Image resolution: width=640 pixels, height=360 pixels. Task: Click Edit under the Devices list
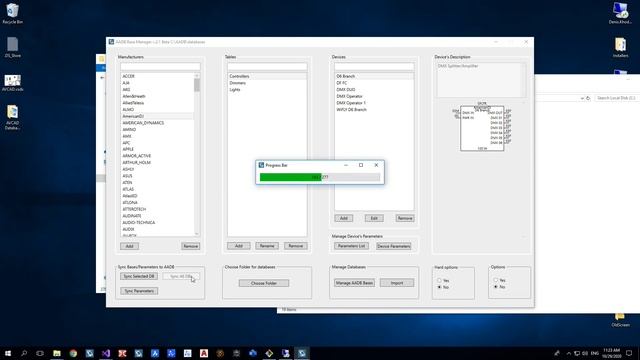[374, 218]
